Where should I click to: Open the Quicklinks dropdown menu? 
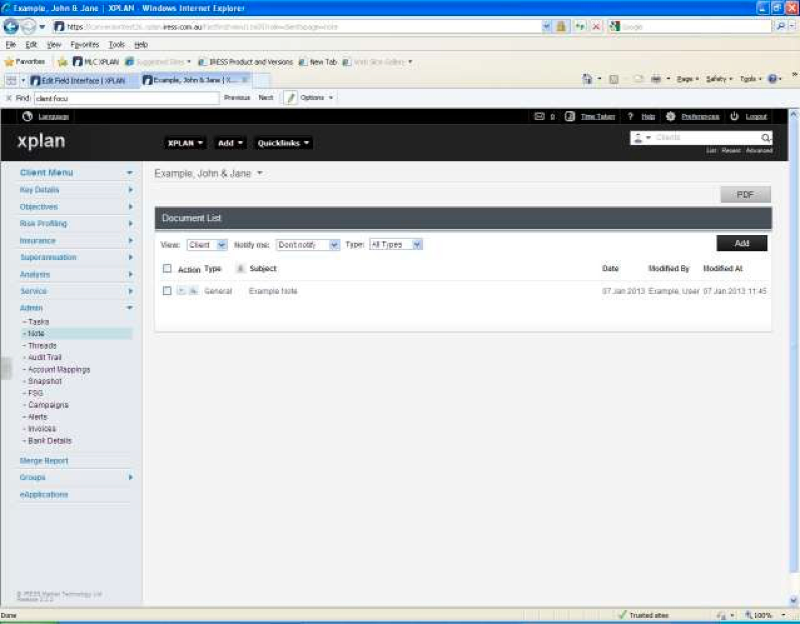(x=283, y=143)
